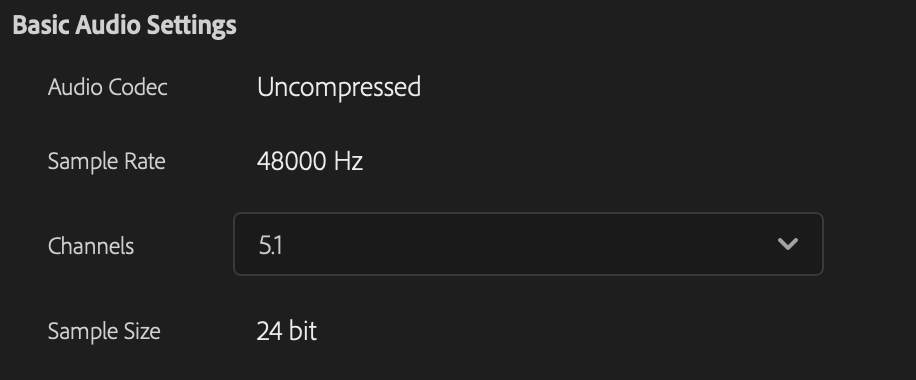Click the word bit in Sample Size row
Image resolution: width=916 pixels, height=380 pixels.
pos(303,331)
